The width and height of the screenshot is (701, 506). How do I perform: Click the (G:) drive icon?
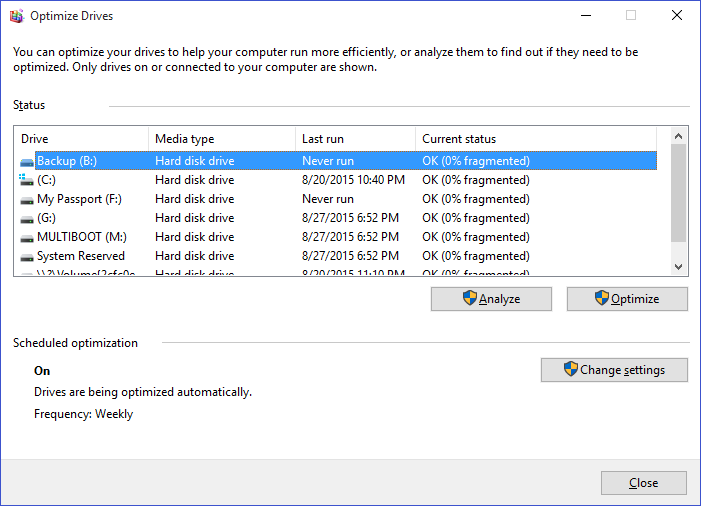click(27, 218)
